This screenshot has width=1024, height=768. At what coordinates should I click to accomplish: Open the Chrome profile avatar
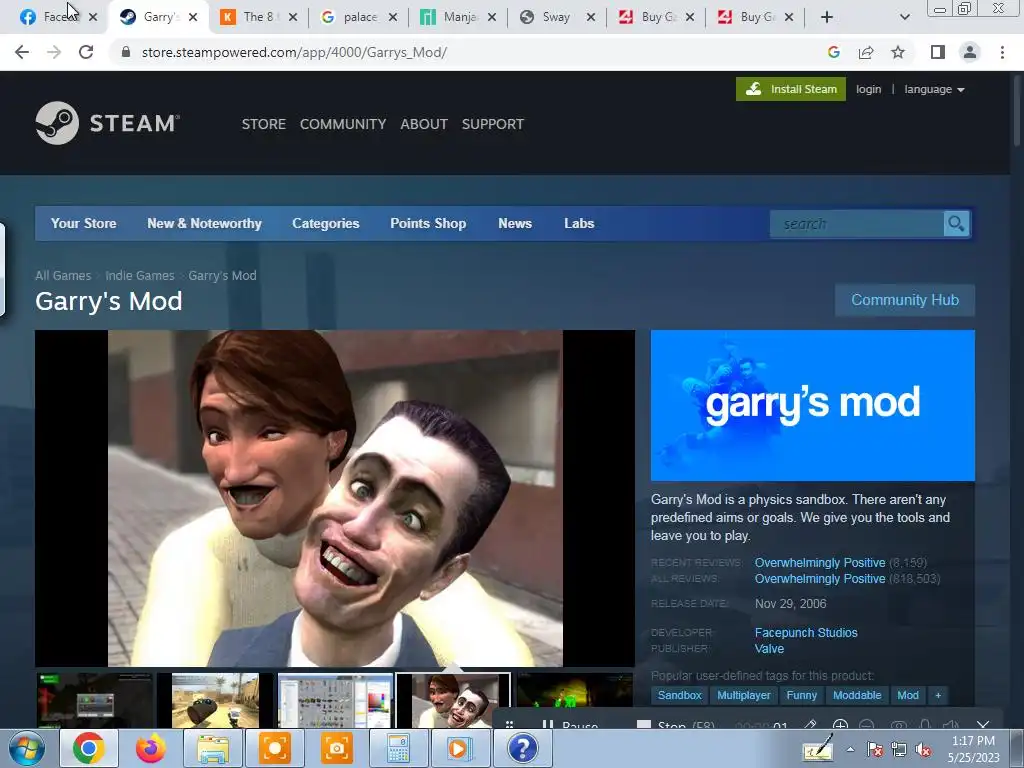970,52
